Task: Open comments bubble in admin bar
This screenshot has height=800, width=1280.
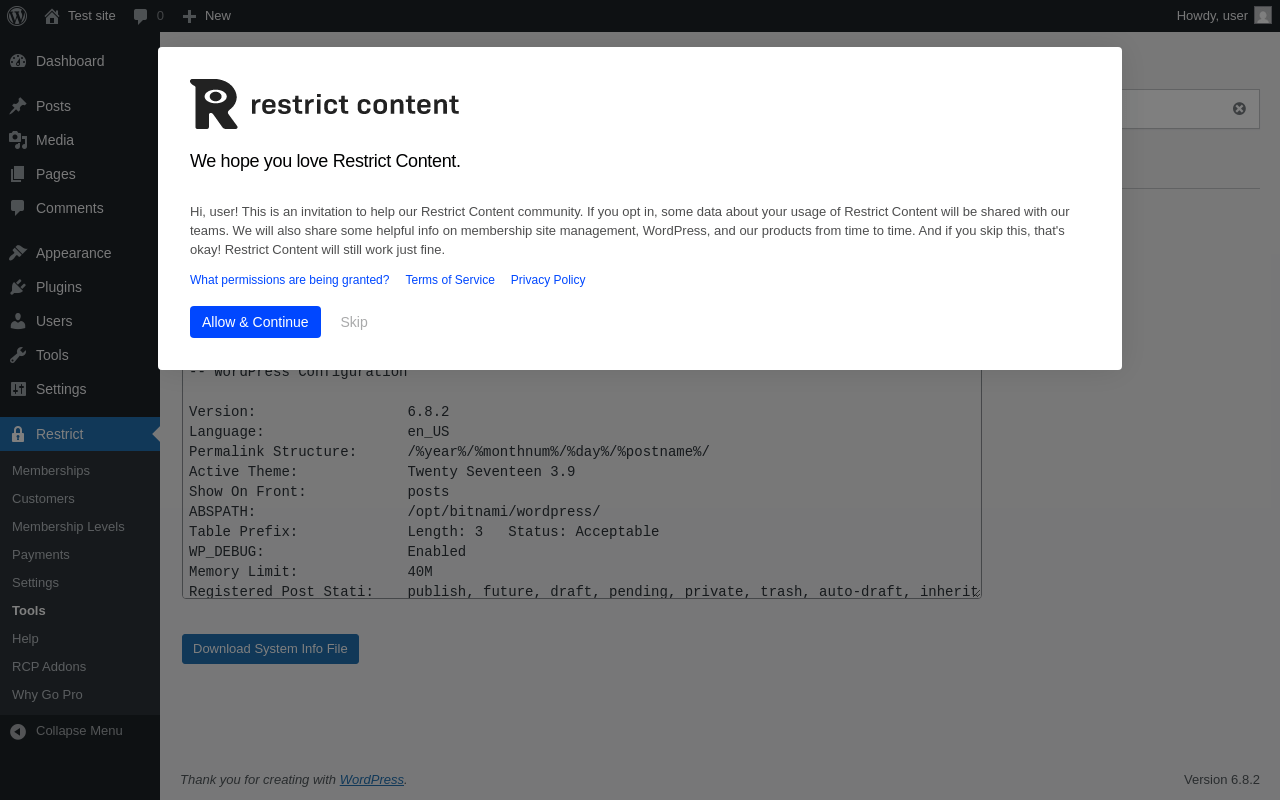Action: pyautogui.click(x=141, y=16)
